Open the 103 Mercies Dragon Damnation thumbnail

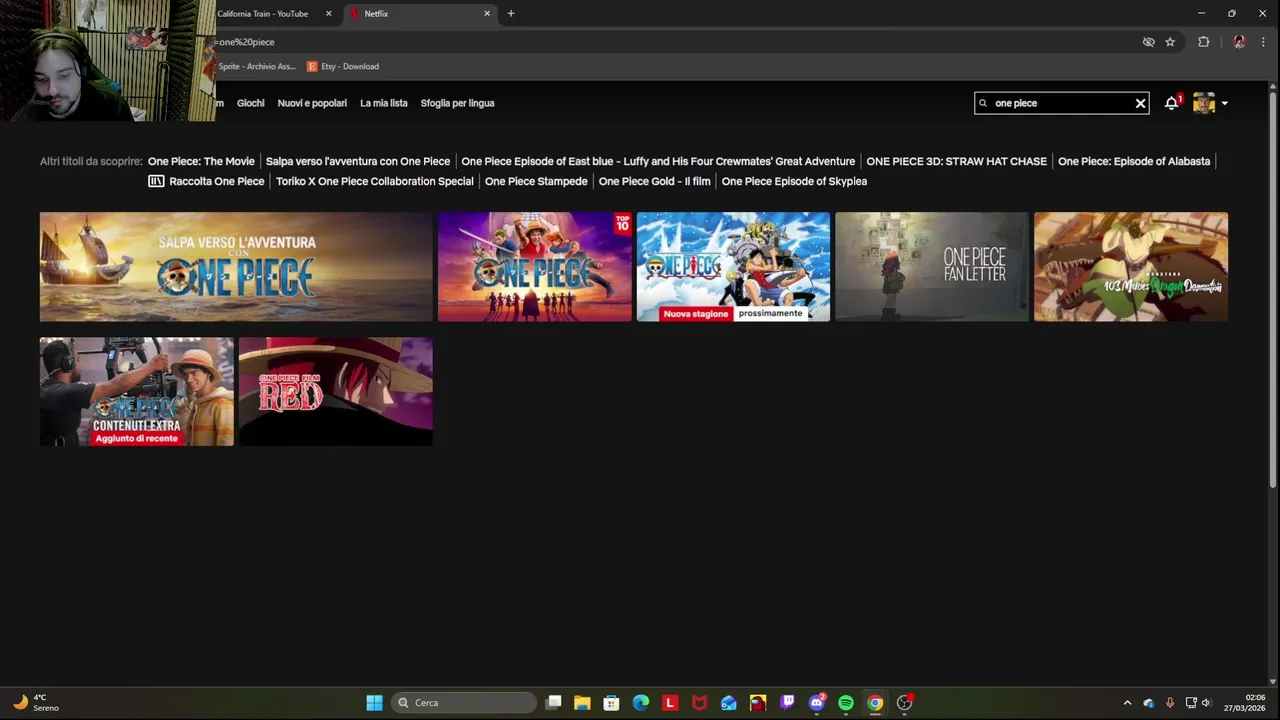pos(1131,267)
